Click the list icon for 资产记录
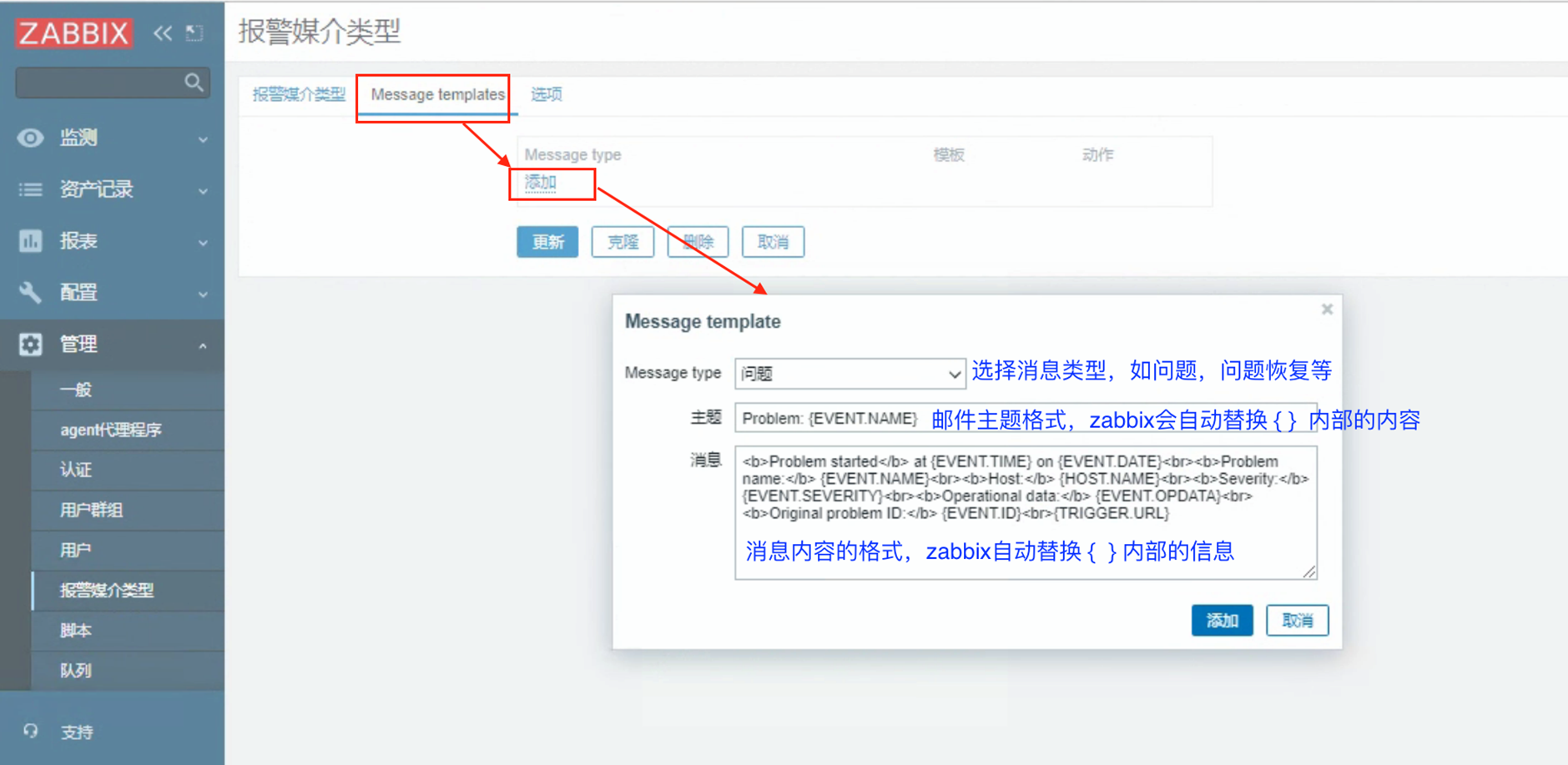Image resolution: width=1568 pixels, height=765 pixels. click(x=31, y=189)
